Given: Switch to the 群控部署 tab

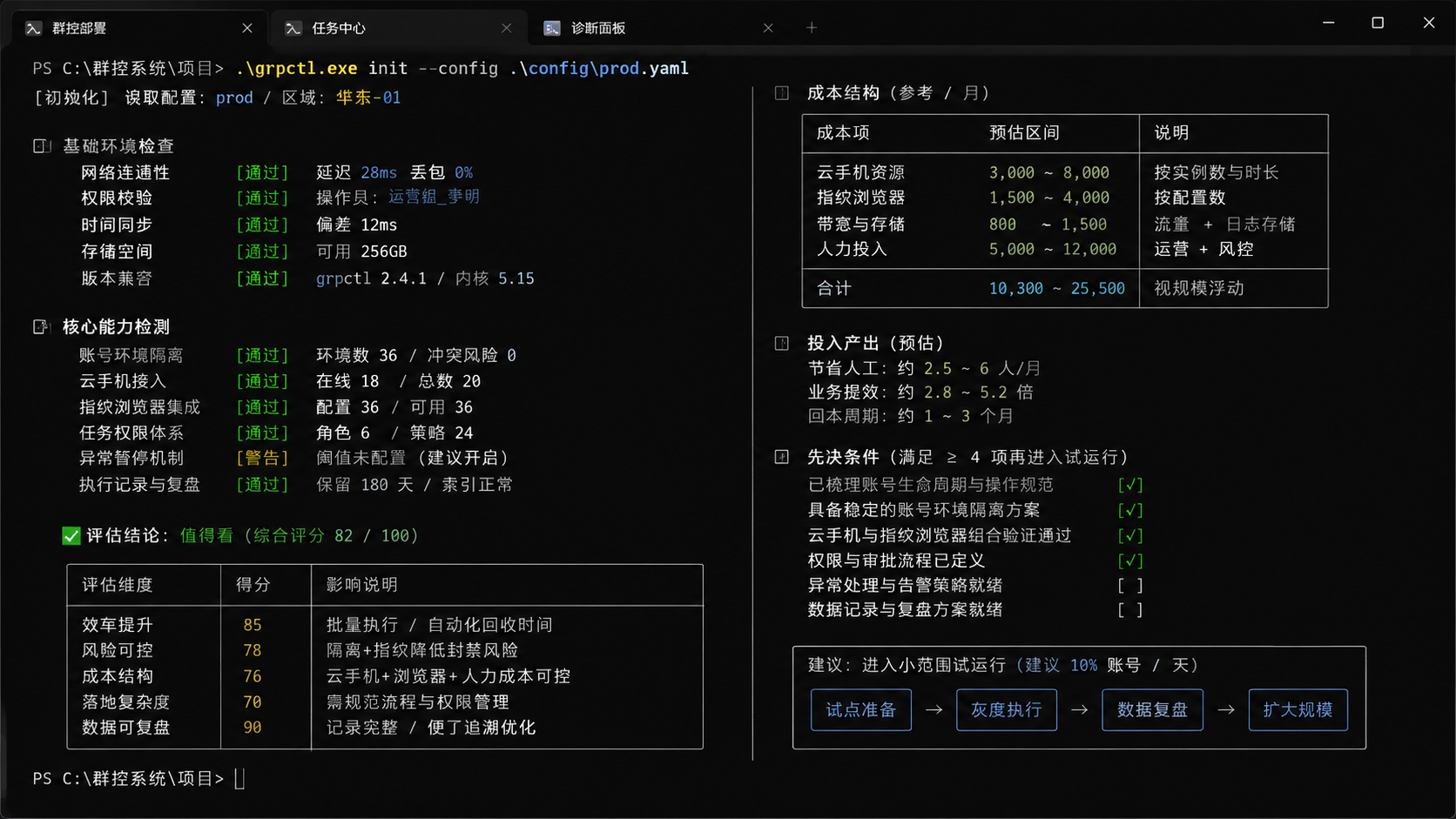Looking at the screenshot, I should click(x=138, y=28).
